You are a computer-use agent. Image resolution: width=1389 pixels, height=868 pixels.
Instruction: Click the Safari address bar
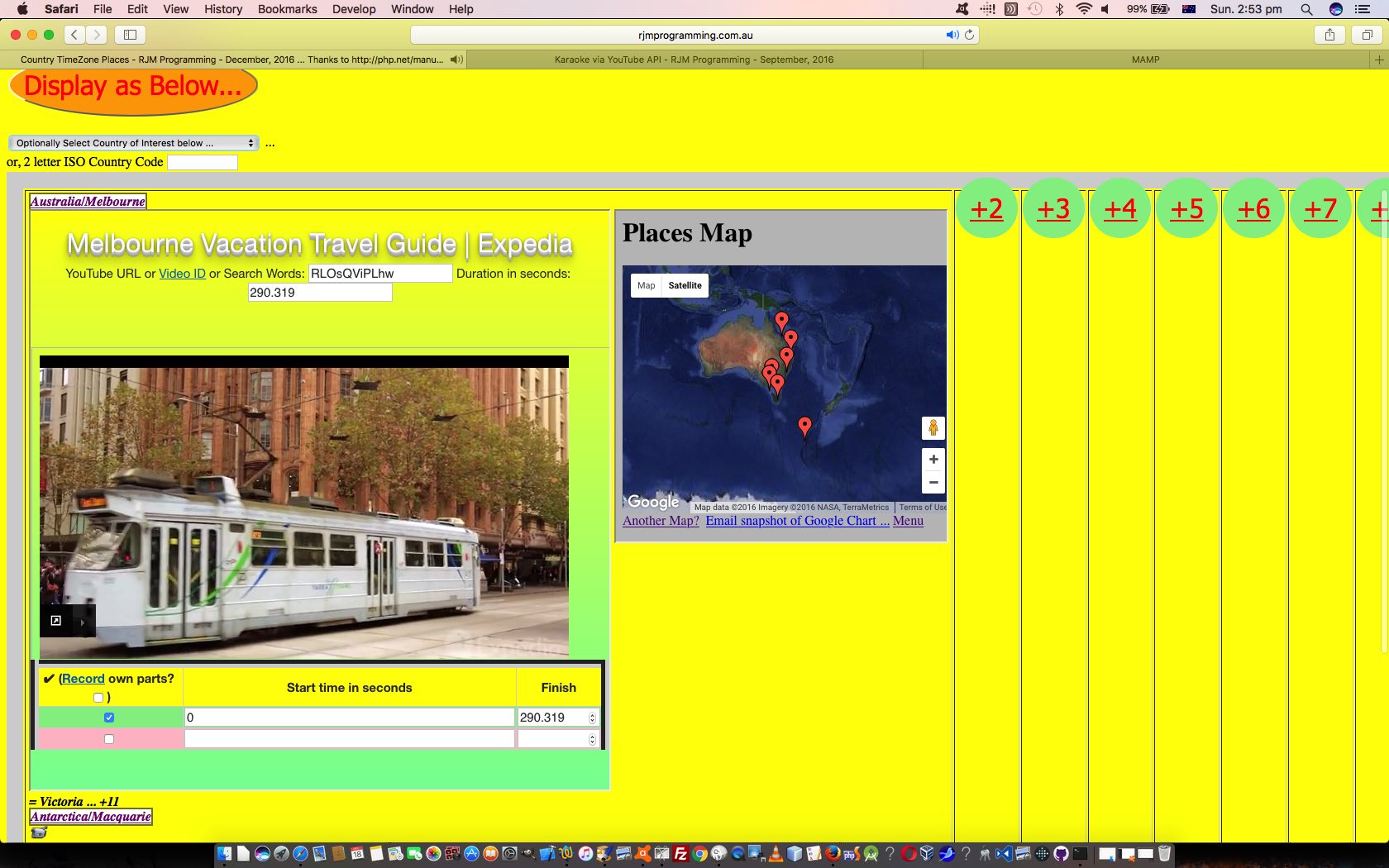[x=694, y=35]
